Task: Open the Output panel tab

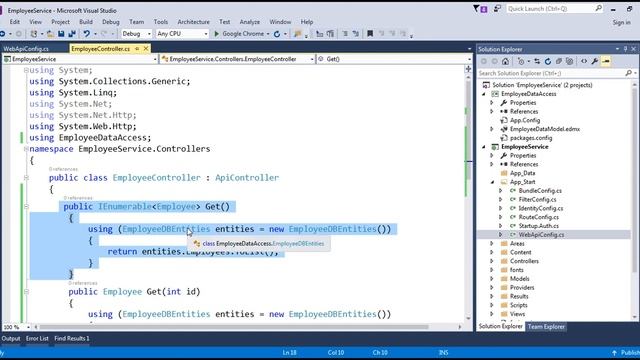Action: click(x=11, y=338)
